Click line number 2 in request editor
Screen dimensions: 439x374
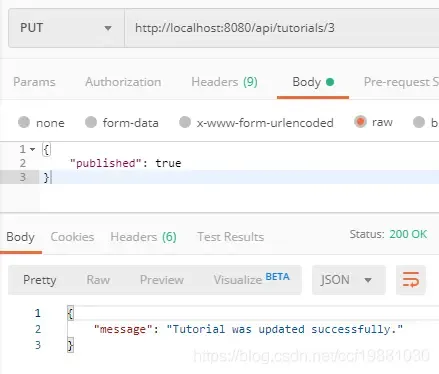(22, 163)
